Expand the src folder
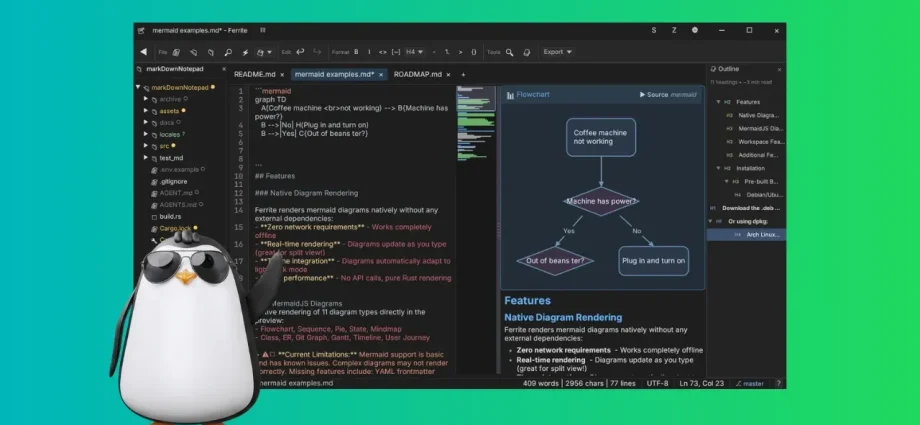920x425 pixels. click(x=146, y=146)
